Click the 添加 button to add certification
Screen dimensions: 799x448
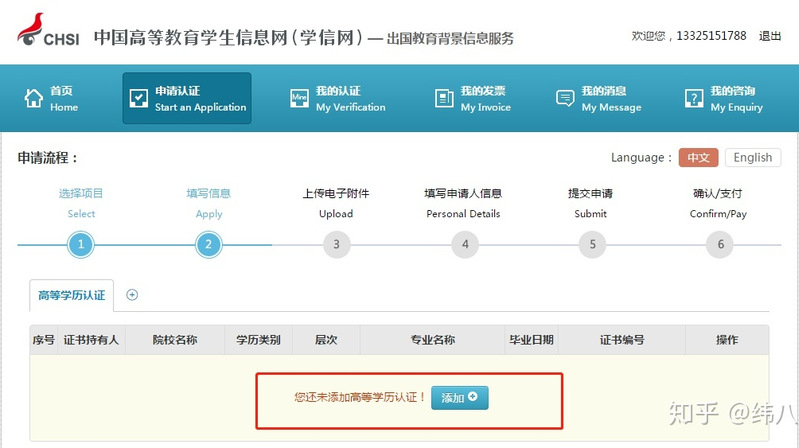click(x=459, y=398)
